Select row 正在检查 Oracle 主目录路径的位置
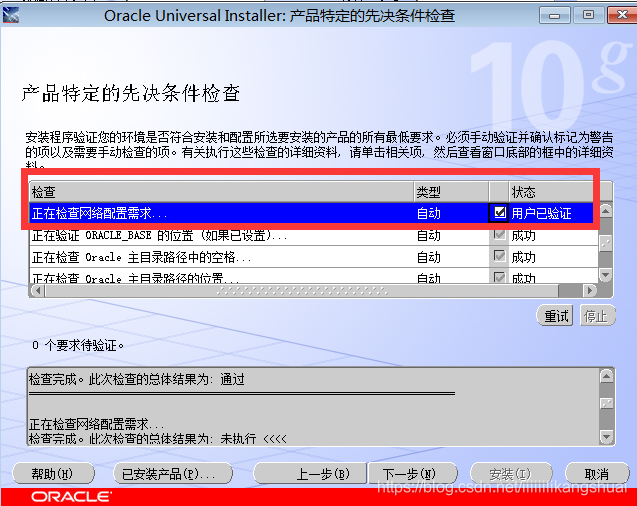Screen dimensions: 637x506 314,277
